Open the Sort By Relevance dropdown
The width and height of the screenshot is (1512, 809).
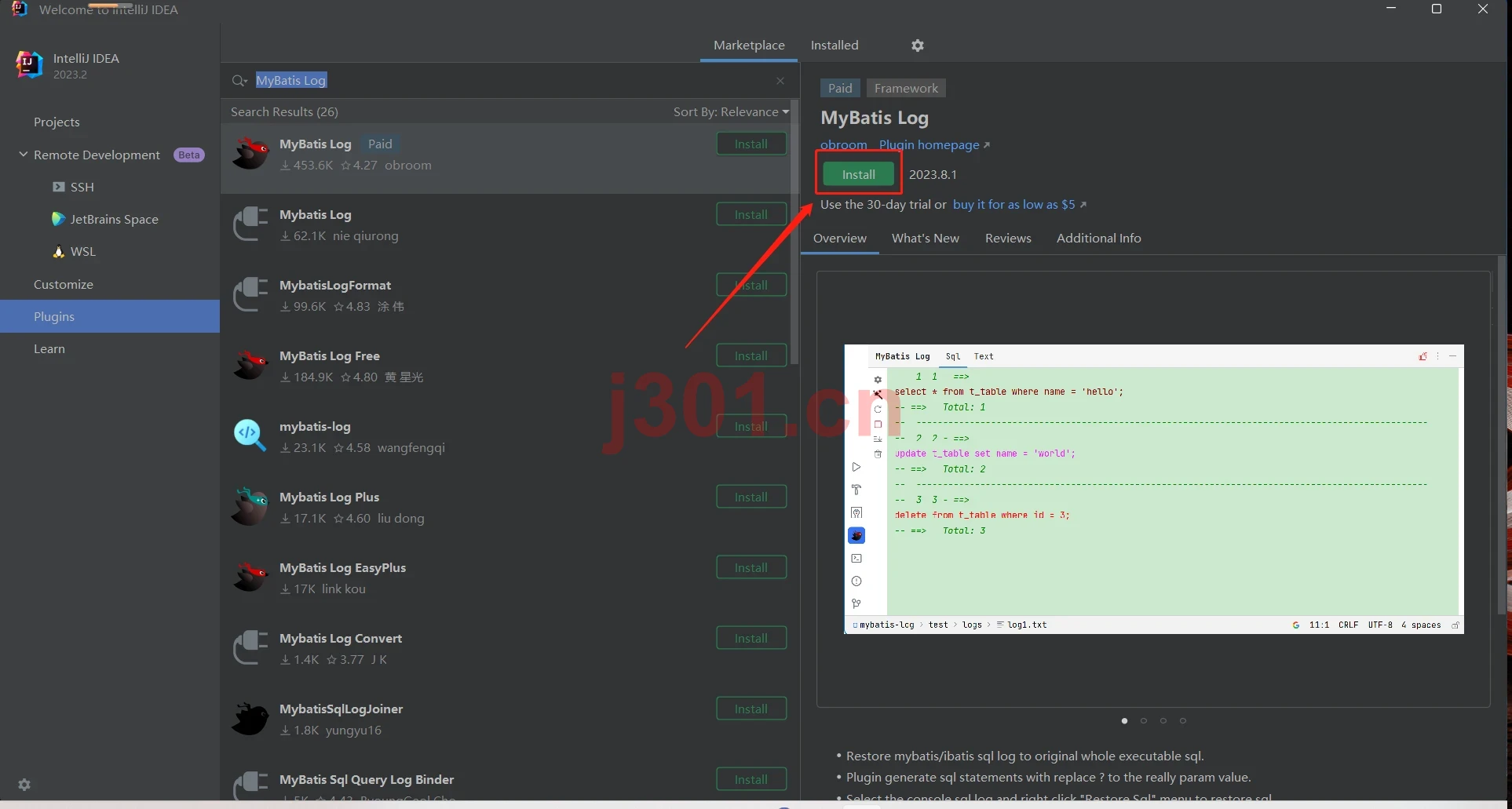click(731, 112)
